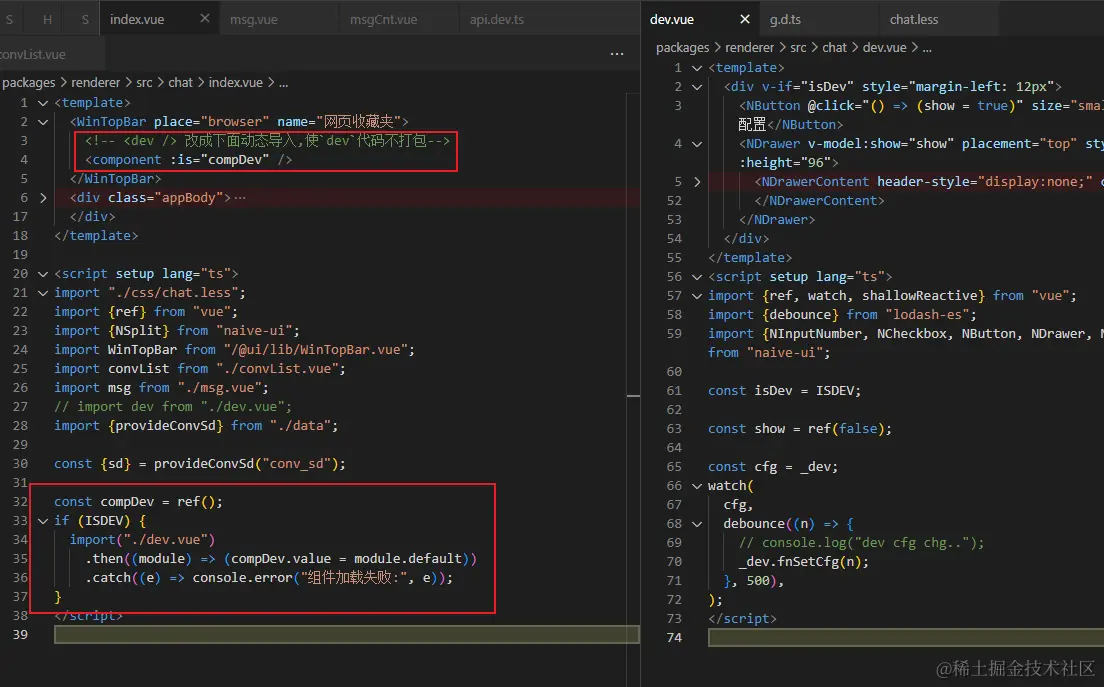Collapse the script setup fold on line 20 of index.vue

click(x=43, y=274)
